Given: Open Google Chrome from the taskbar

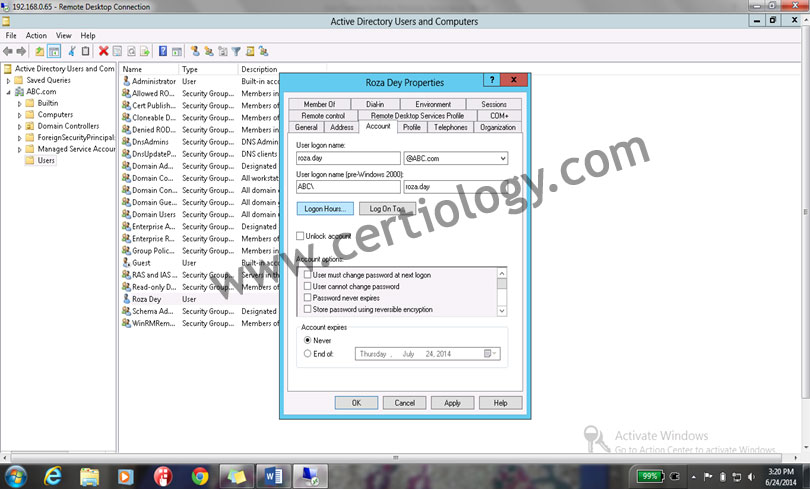Looking at the screenshot, I should pos(200,476).
